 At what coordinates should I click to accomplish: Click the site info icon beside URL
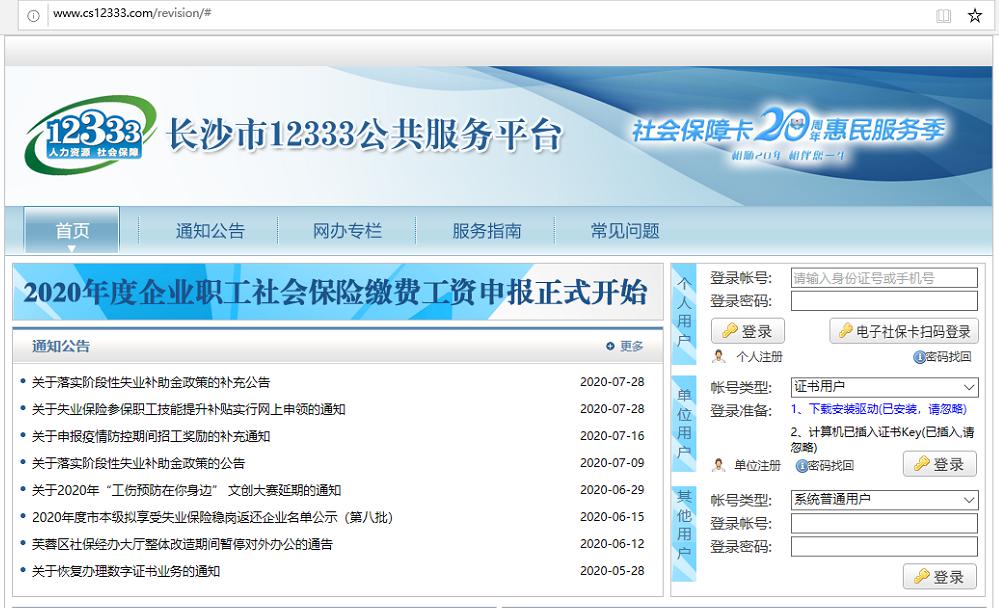pyautogui.click(x=33, y=15)
